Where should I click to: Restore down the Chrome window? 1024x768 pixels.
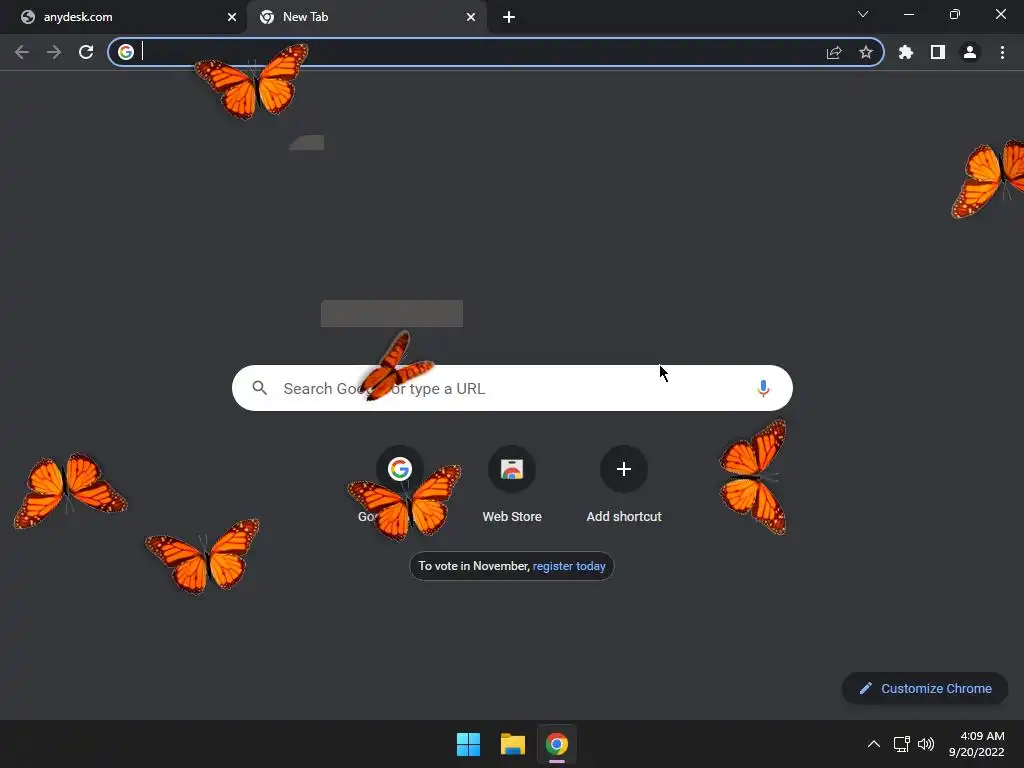(x=955, y=14)
